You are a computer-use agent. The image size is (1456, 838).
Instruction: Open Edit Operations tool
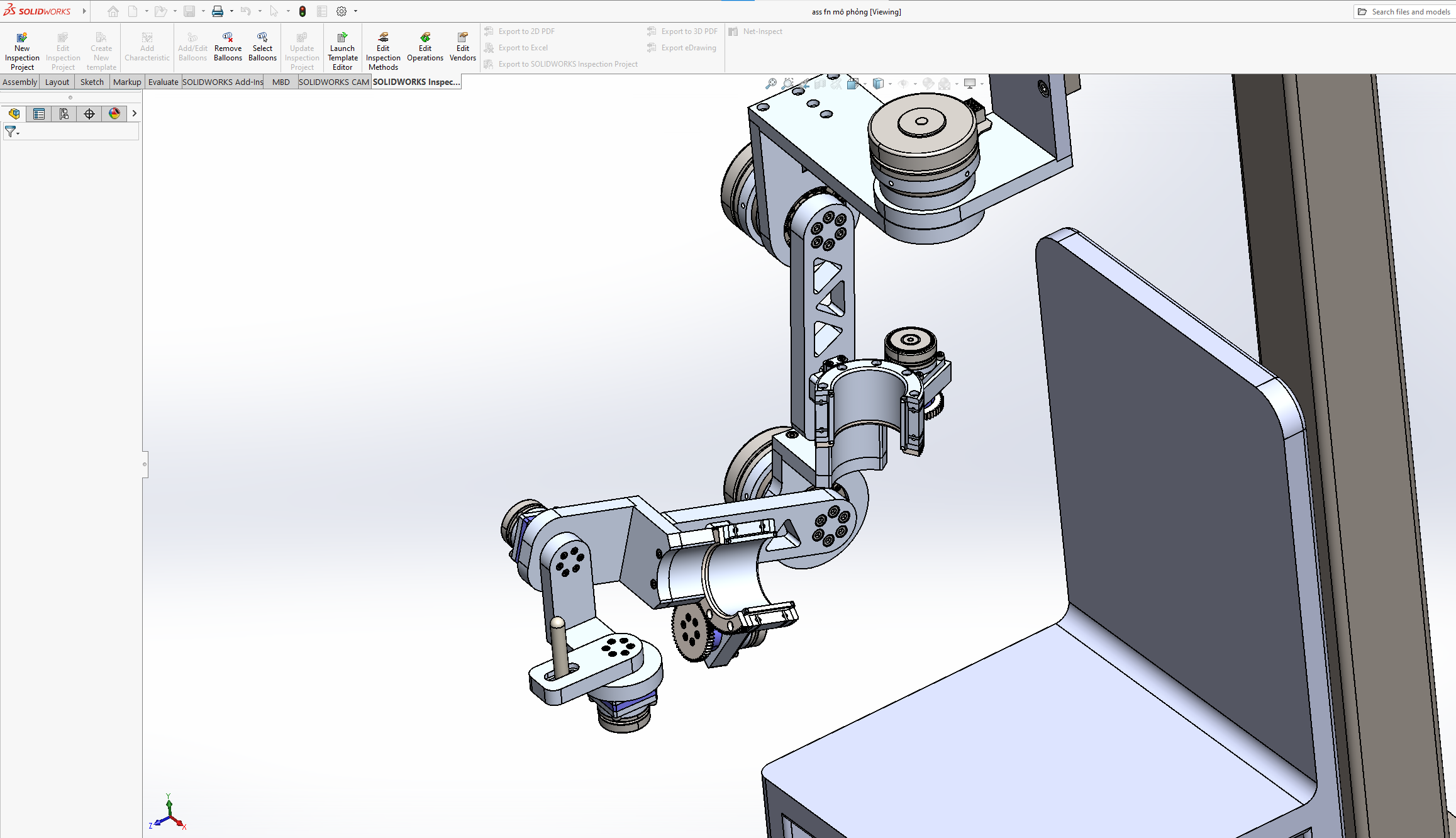point(425,38)
